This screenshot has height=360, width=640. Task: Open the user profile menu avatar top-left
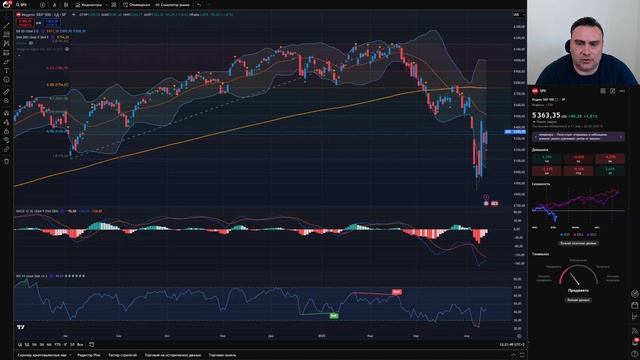tap(7, 4)
